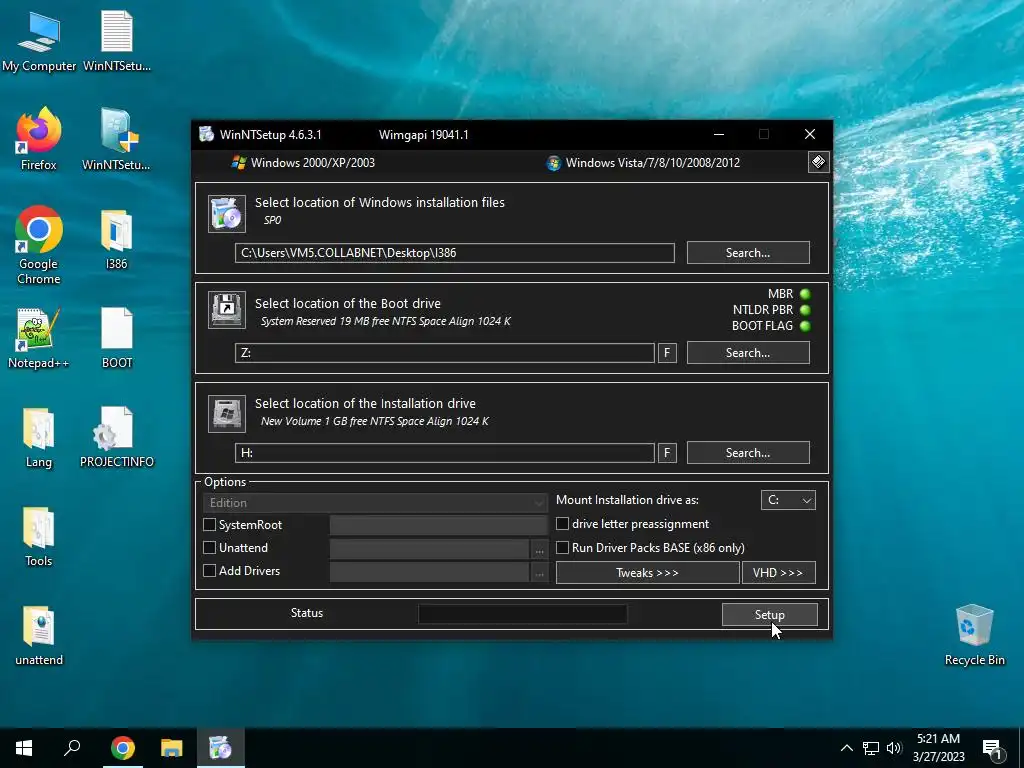Click the Installation drive disk icon
The width and height of the screenshot is (1024, 768).
pyautogui.click(x=227, y=413)
